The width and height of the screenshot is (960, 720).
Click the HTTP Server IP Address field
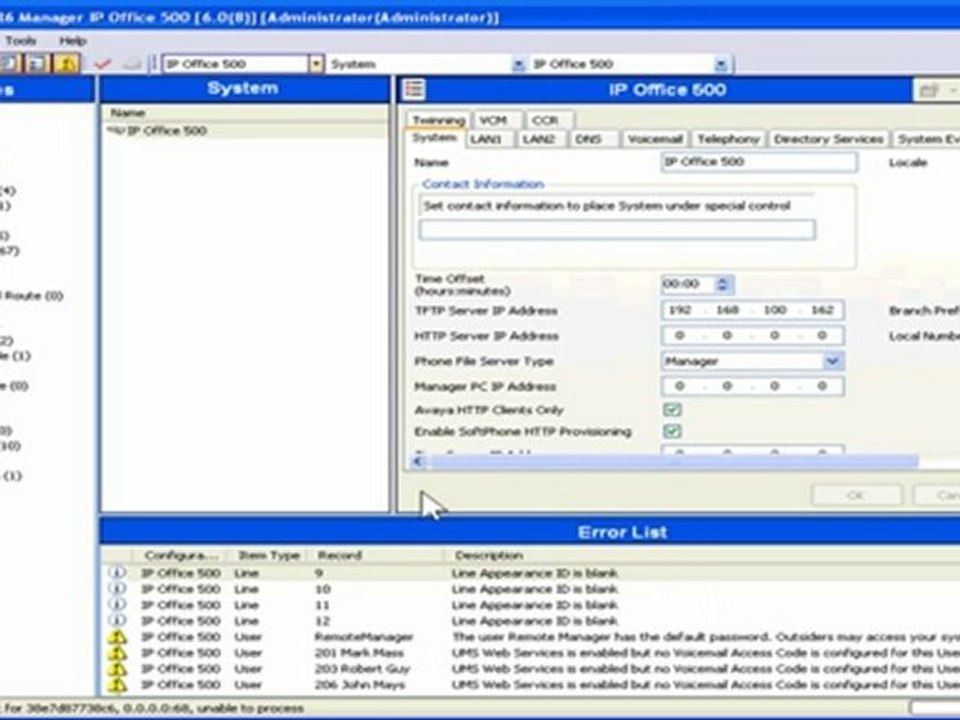[x=752, y=336]
